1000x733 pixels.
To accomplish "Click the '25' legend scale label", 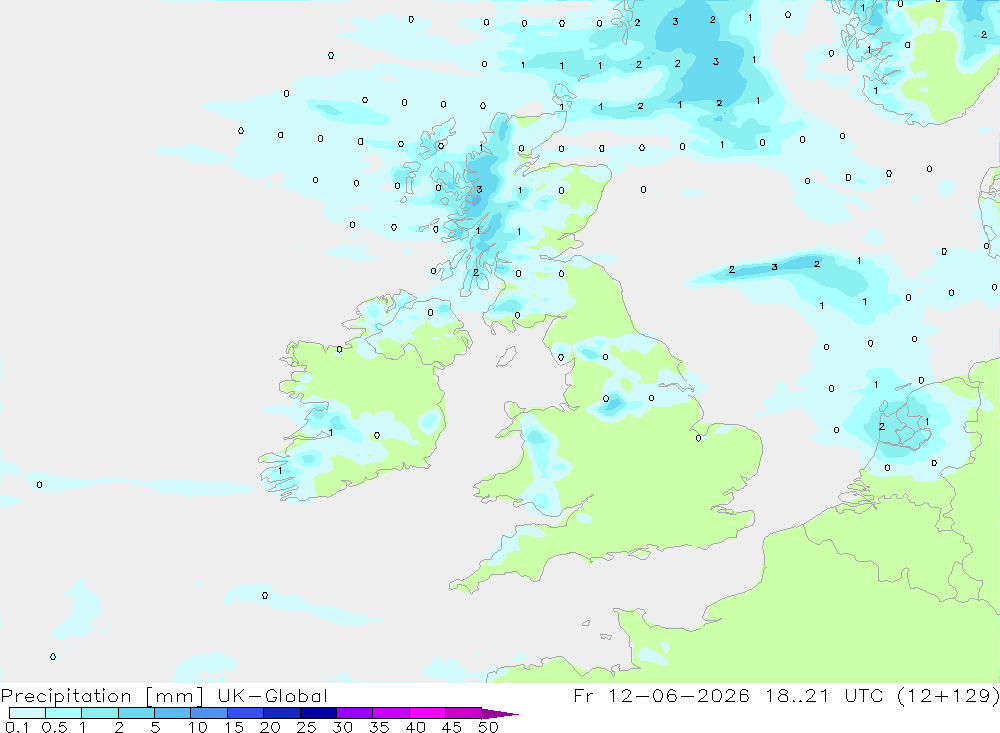I will pos(306,727).
